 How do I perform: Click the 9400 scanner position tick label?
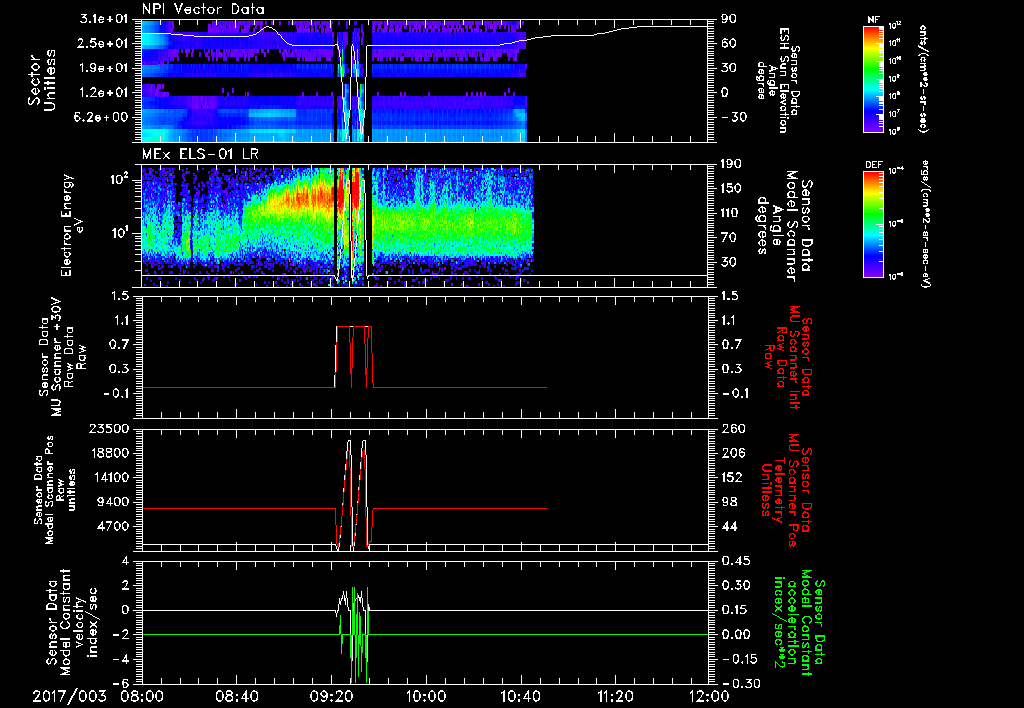114,502
